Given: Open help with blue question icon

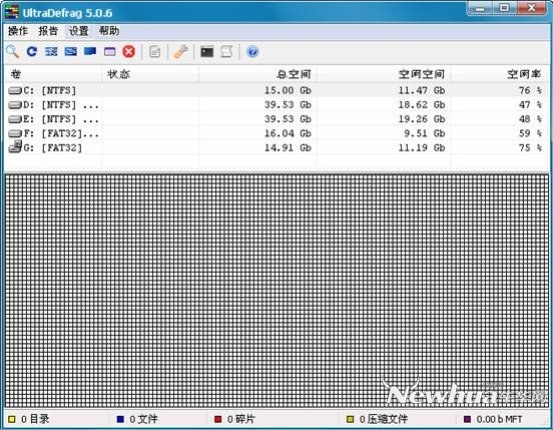Looking at the screenshot, I should point(252,52).
